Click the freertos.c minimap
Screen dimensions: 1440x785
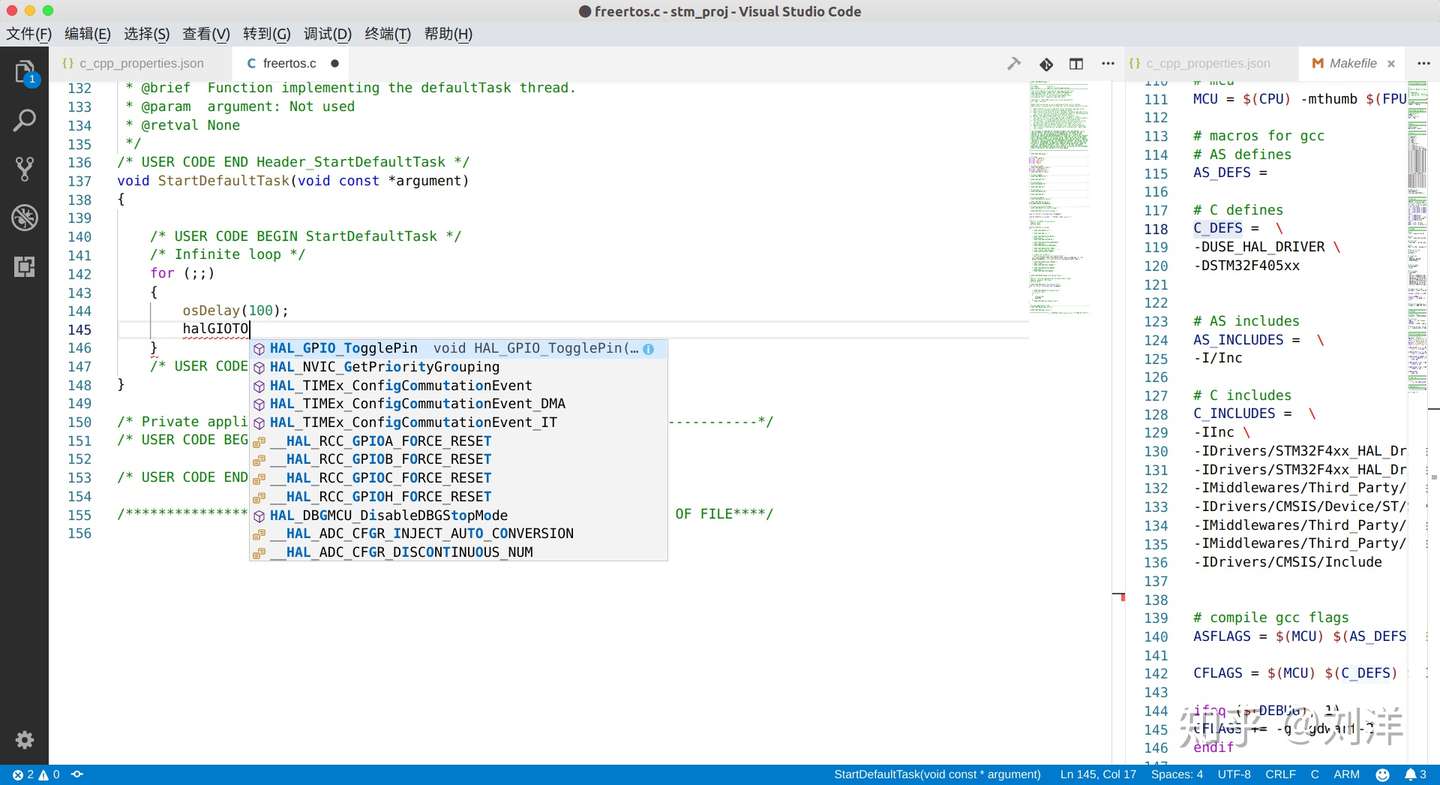tap(1059, 200)
